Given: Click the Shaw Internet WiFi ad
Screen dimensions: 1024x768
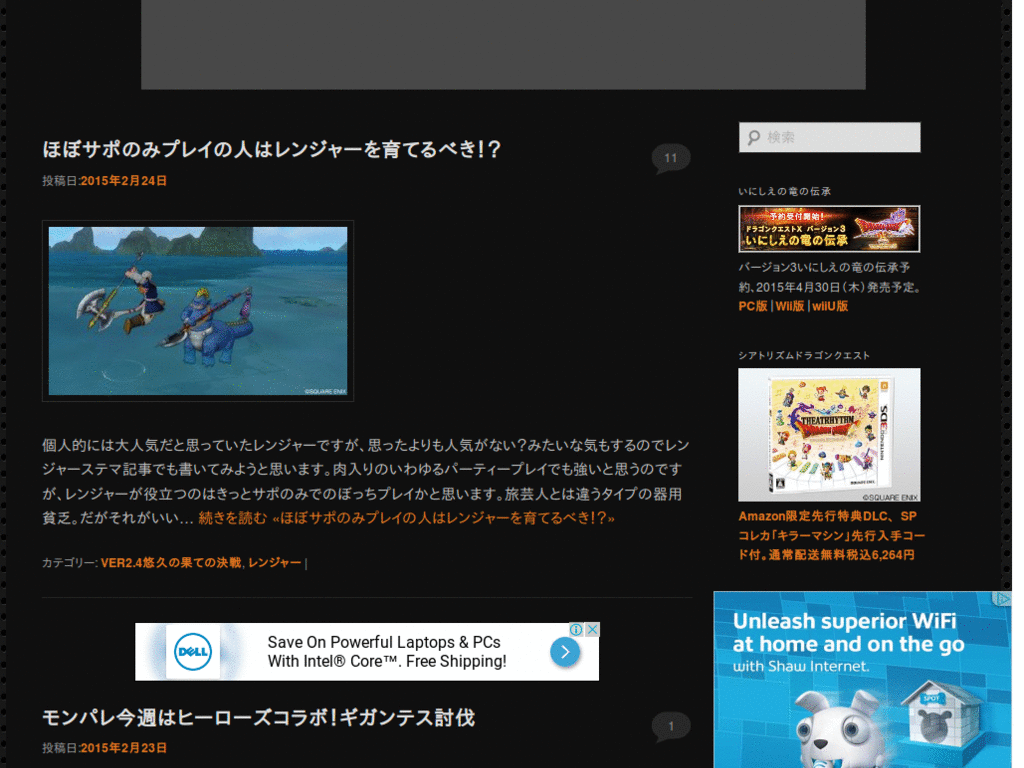Looking at the screenshot, I should [x=862, y=680].
